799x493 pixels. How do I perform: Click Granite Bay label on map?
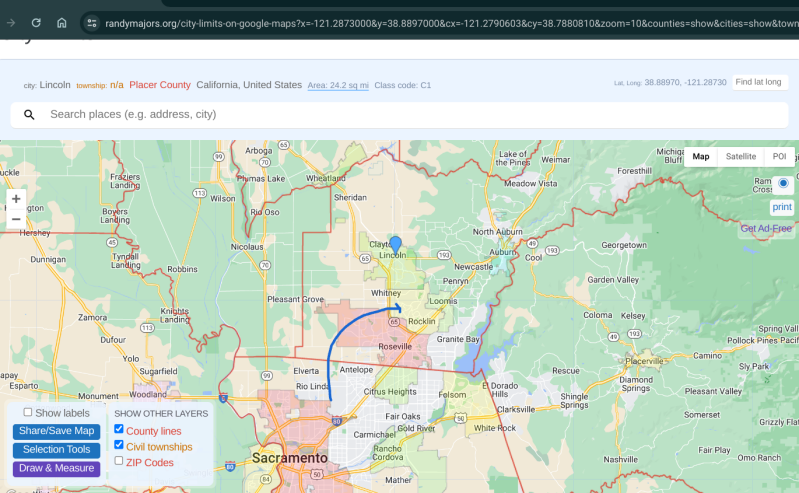coord(458,340)
